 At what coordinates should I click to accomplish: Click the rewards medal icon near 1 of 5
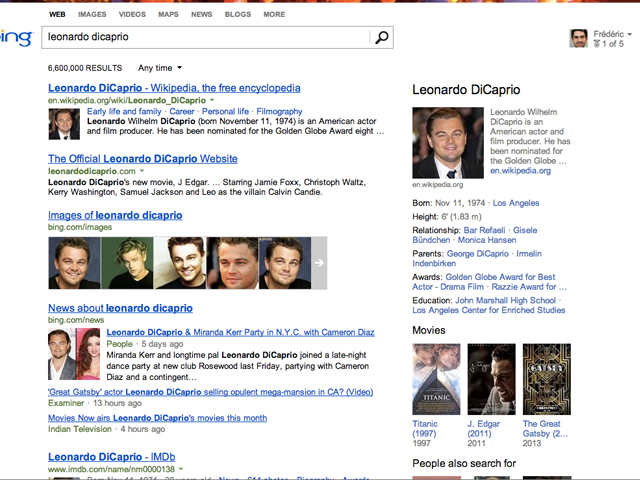597,44
